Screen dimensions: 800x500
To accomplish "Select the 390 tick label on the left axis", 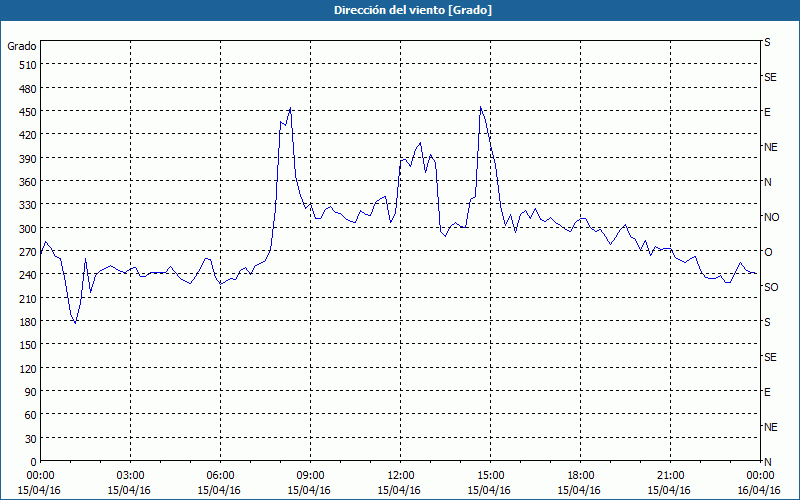I will coord(28,159).
